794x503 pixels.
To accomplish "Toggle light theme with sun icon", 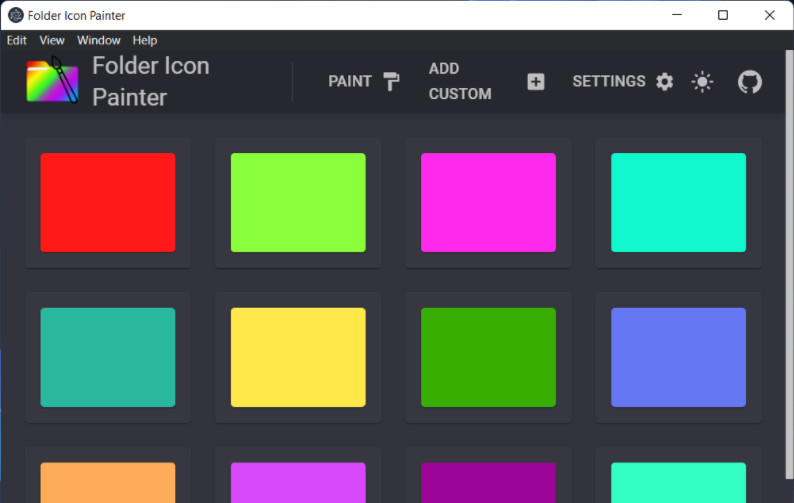I will [702, 82].
